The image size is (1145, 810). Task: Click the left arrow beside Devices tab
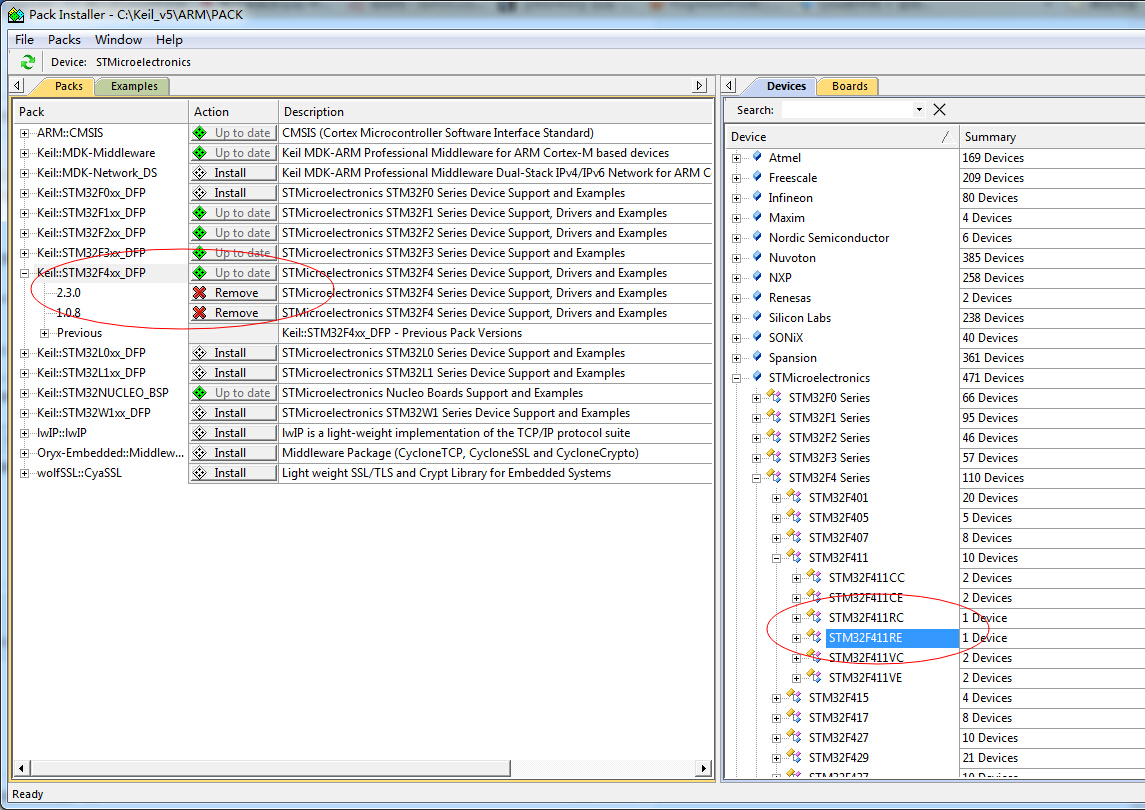pos(729,85)
